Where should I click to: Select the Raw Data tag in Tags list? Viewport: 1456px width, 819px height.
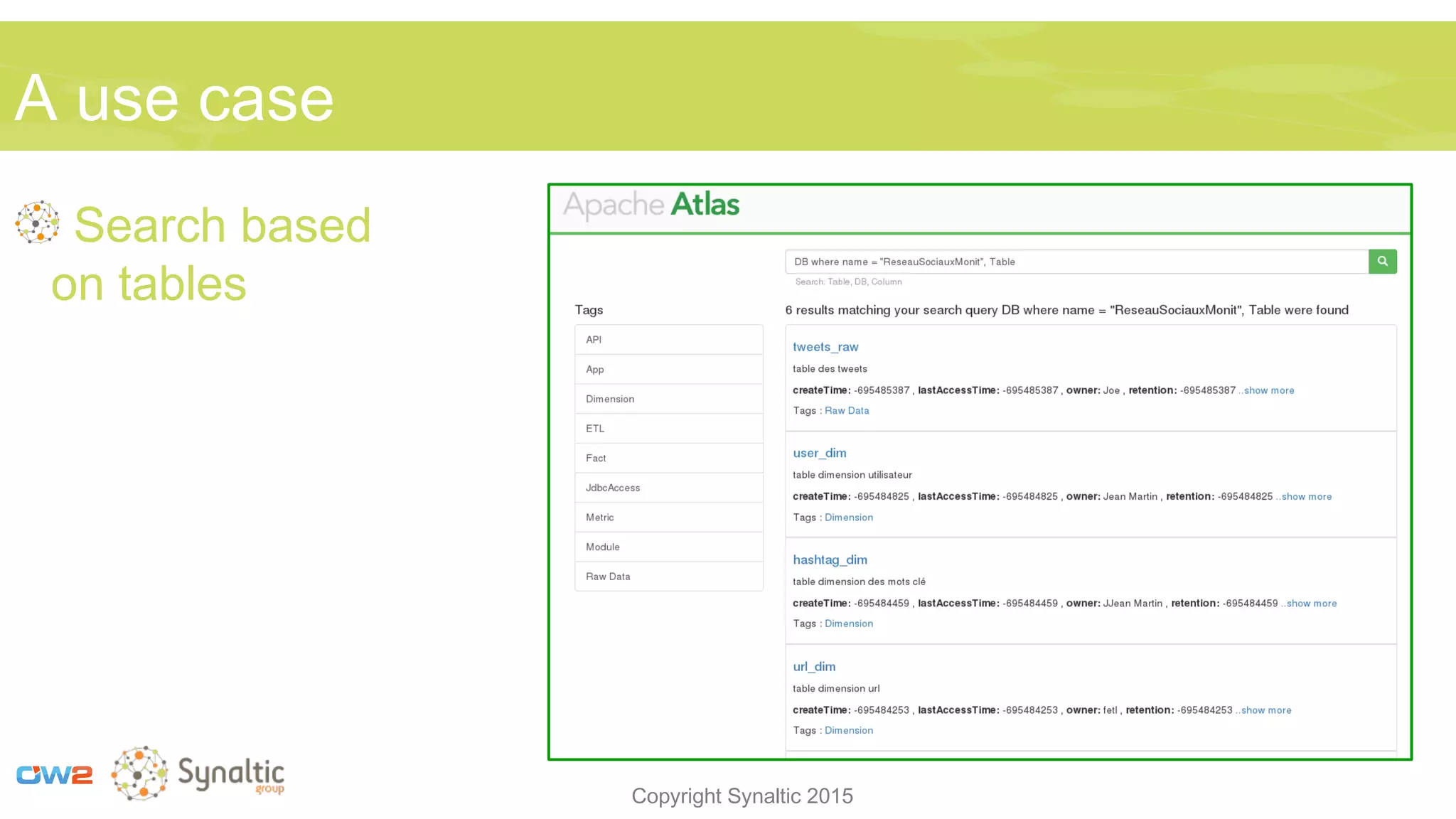pyautogui.click(x=668, y=577)
